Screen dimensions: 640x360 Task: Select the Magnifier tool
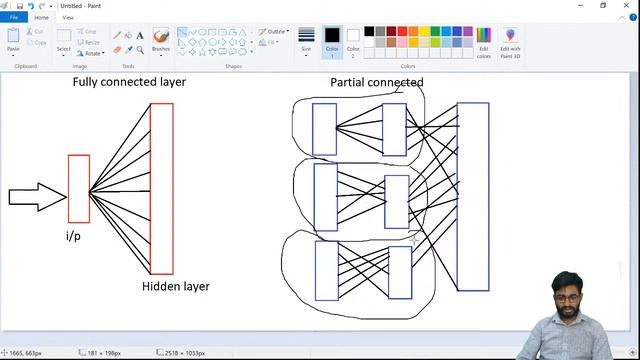pyautogui.click(x=140, y=50)
